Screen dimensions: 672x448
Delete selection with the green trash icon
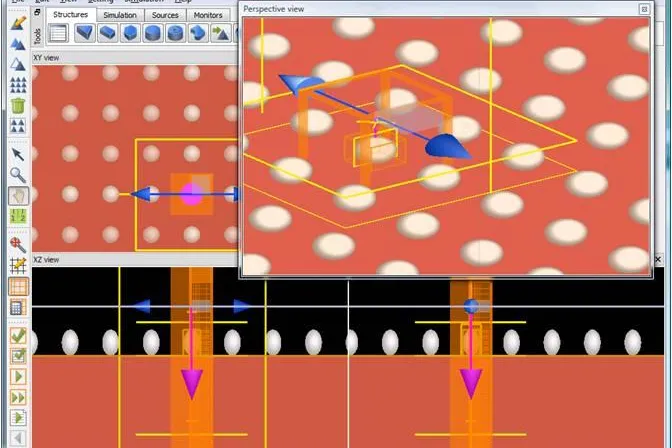[x=18, y=105]
